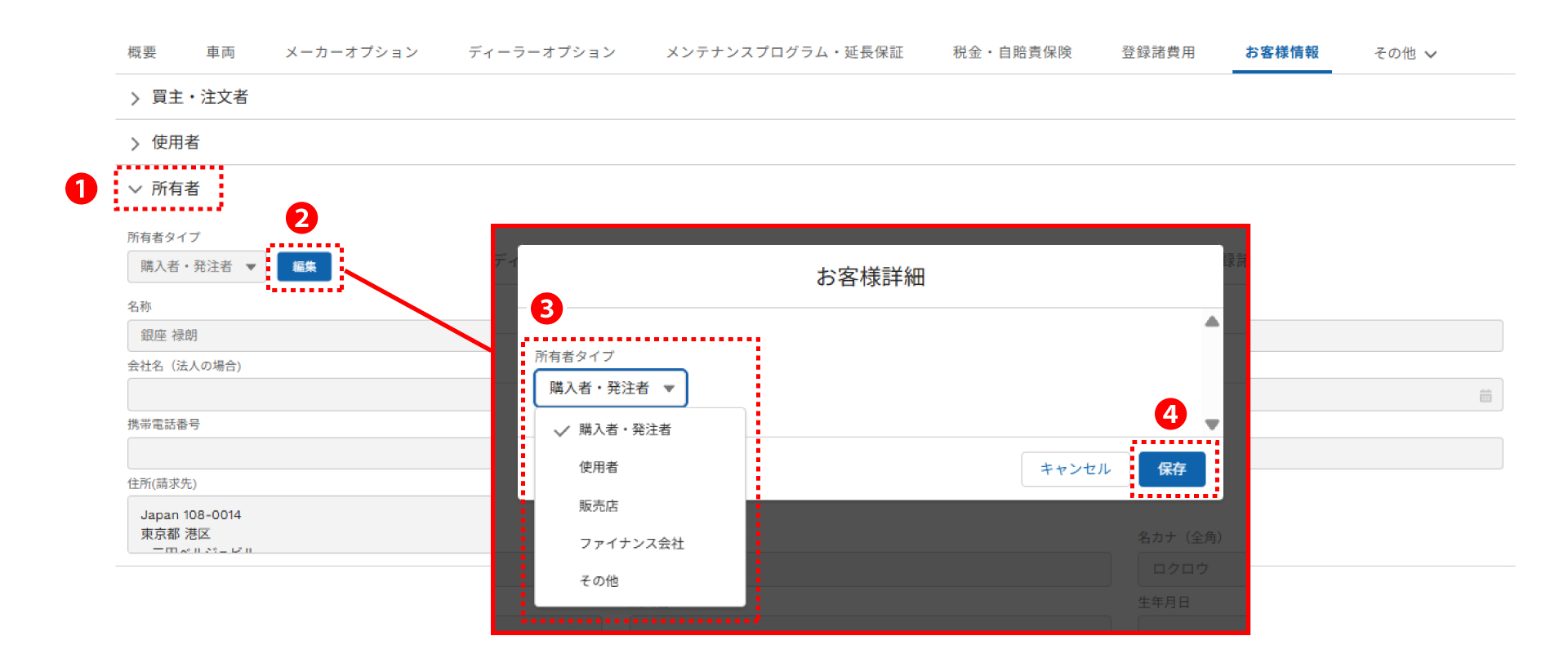This screenshot has height=667, width=1568.
Task: Open the 所有者タイプ dropdown in the modal
Action: coord(610,388)
